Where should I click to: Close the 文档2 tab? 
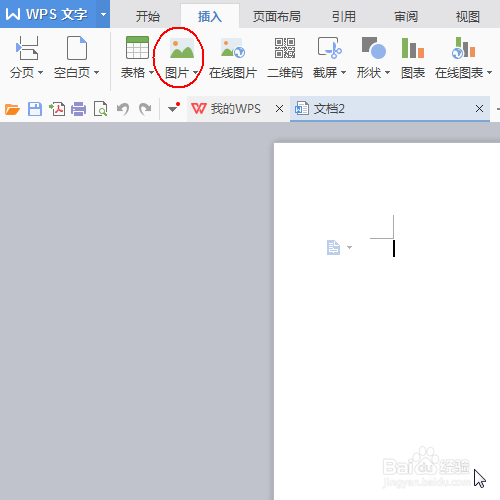tap(479, 109)
